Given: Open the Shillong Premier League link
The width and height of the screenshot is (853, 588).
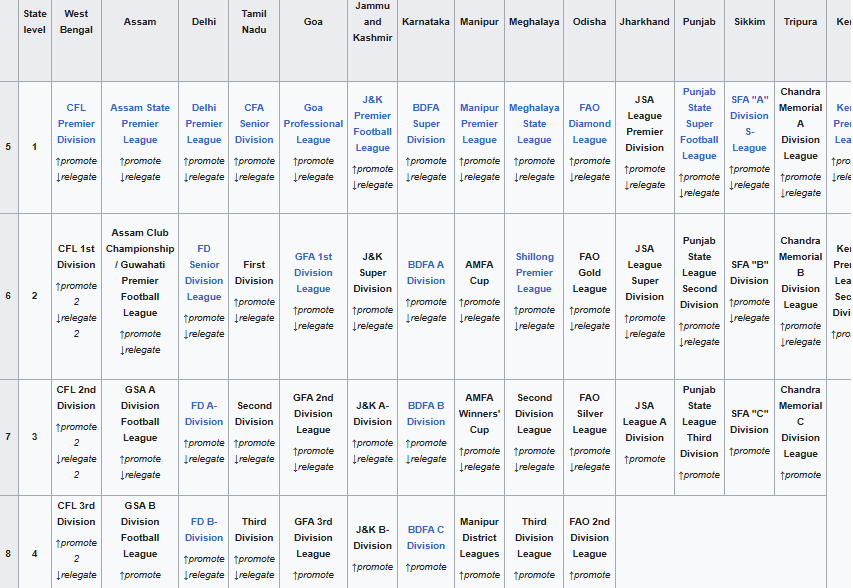Looking at the screenshot, I should tap(534, 273).
